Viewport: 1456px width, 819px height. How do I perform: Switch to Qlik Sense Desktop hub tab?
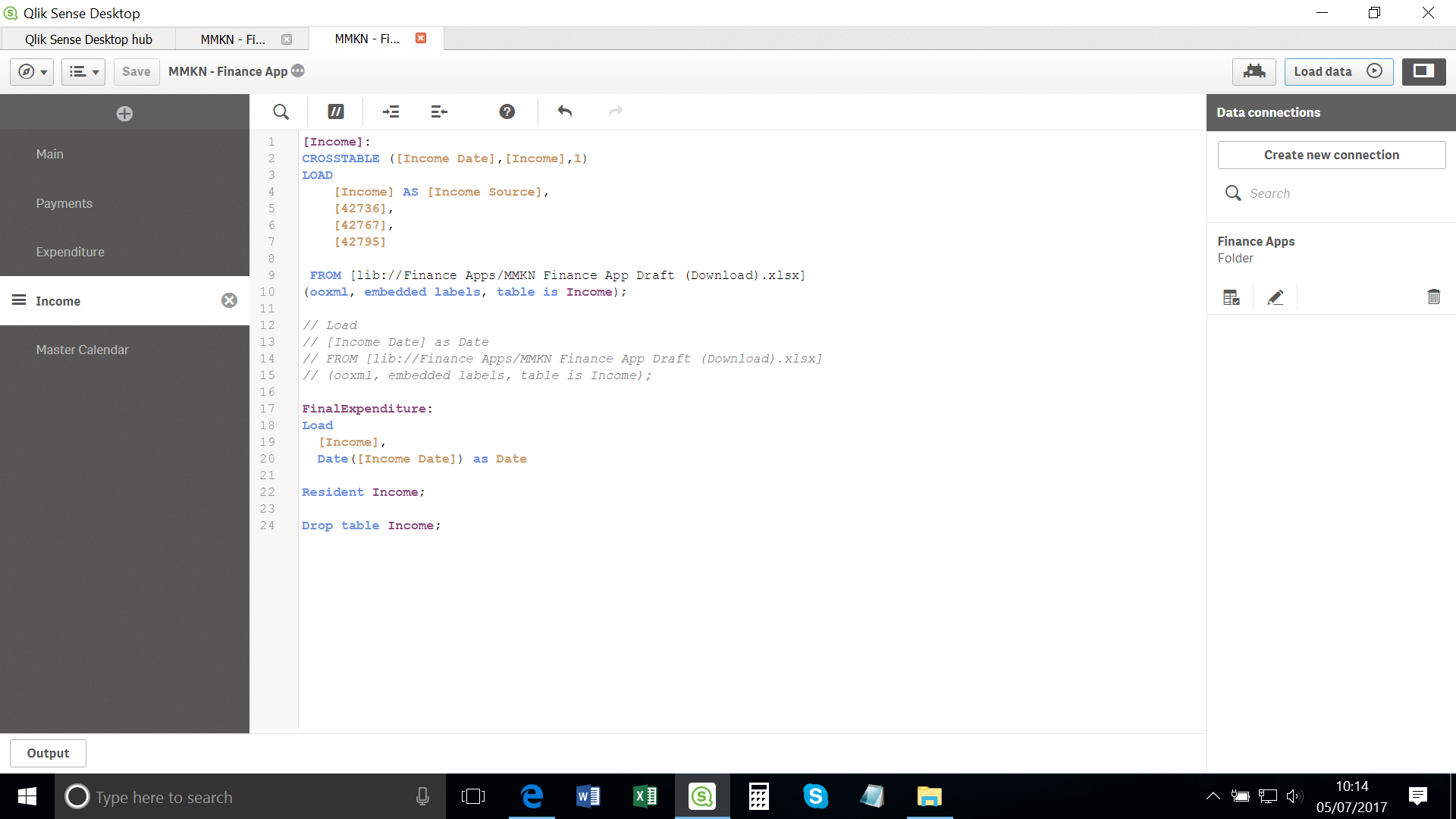coord(88,39)
